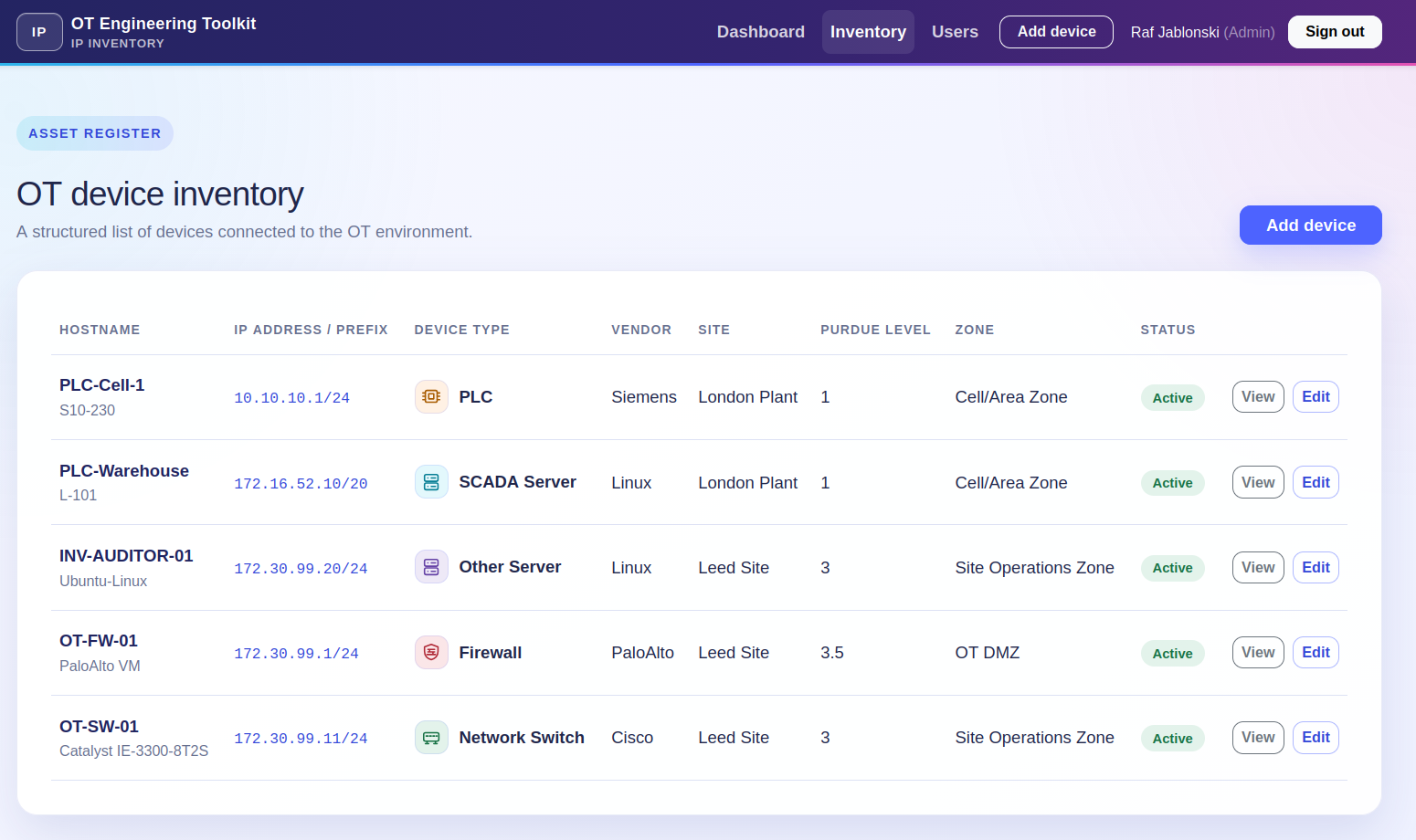Screen dimensions: 1416x840
Task: Click the OT DMZ zone cell
Action: (x=988, y=653)
